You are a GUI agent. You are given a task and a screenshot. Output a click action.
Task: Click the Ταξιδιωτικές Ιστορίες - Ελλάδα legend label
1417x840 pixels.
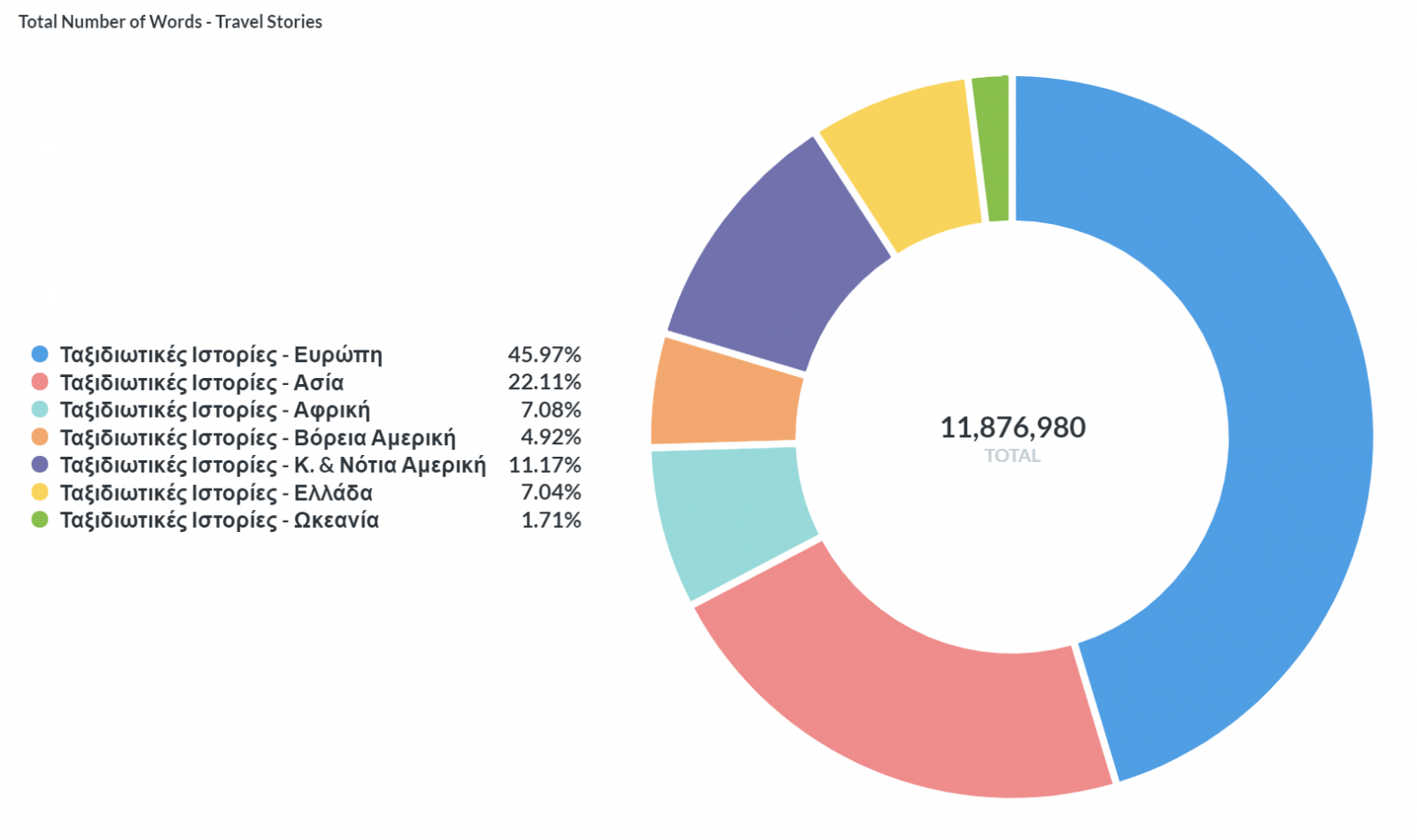point(216,492)
